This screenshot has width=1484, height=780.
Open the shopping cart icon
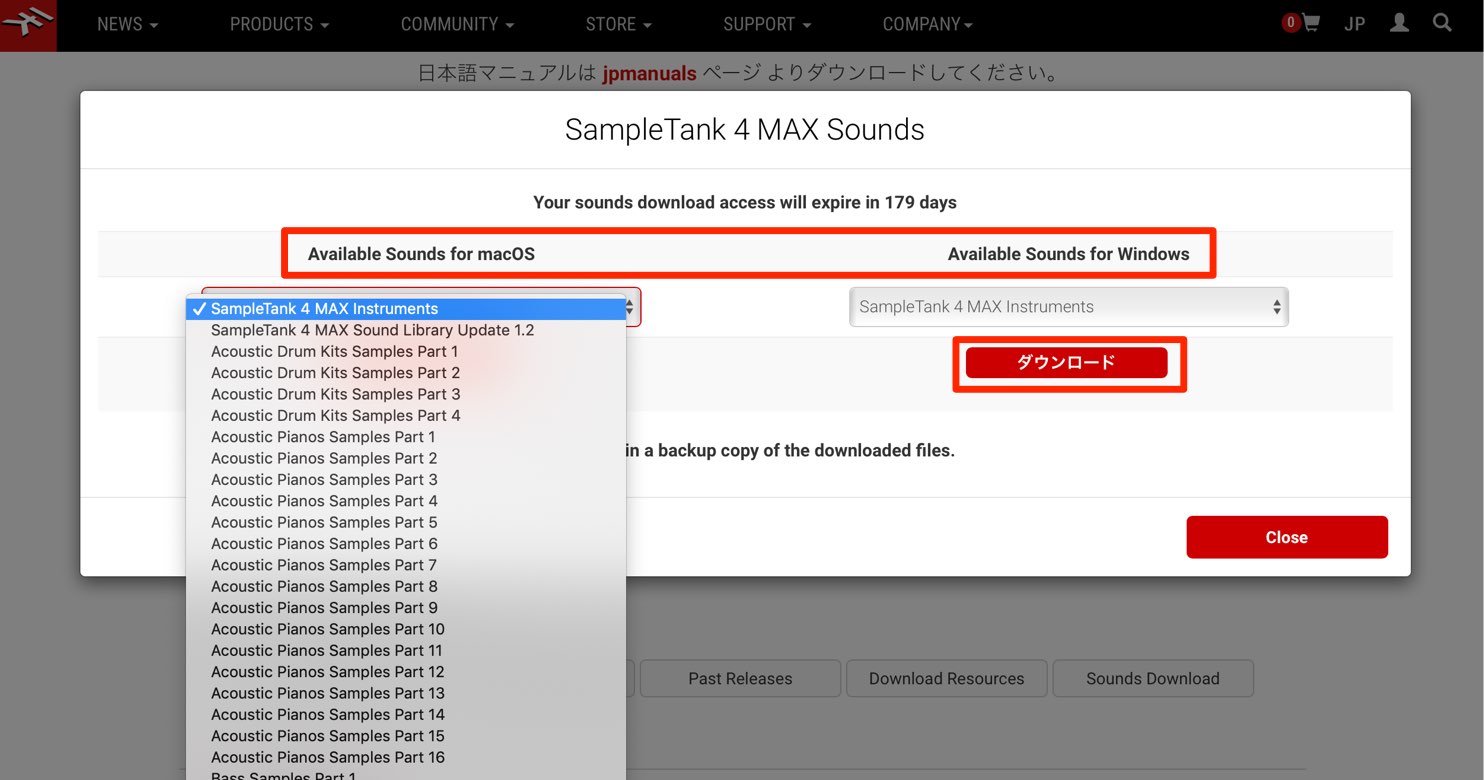click(x=1310, y=23)
